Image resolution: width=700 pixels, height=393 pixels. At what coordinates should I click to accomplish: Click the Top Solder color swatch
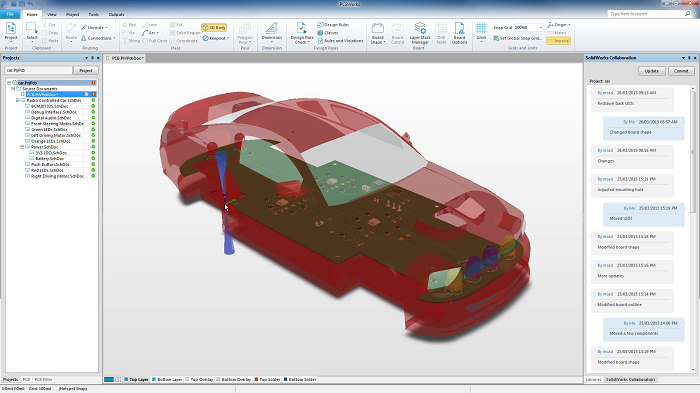(x=256, y=380)
